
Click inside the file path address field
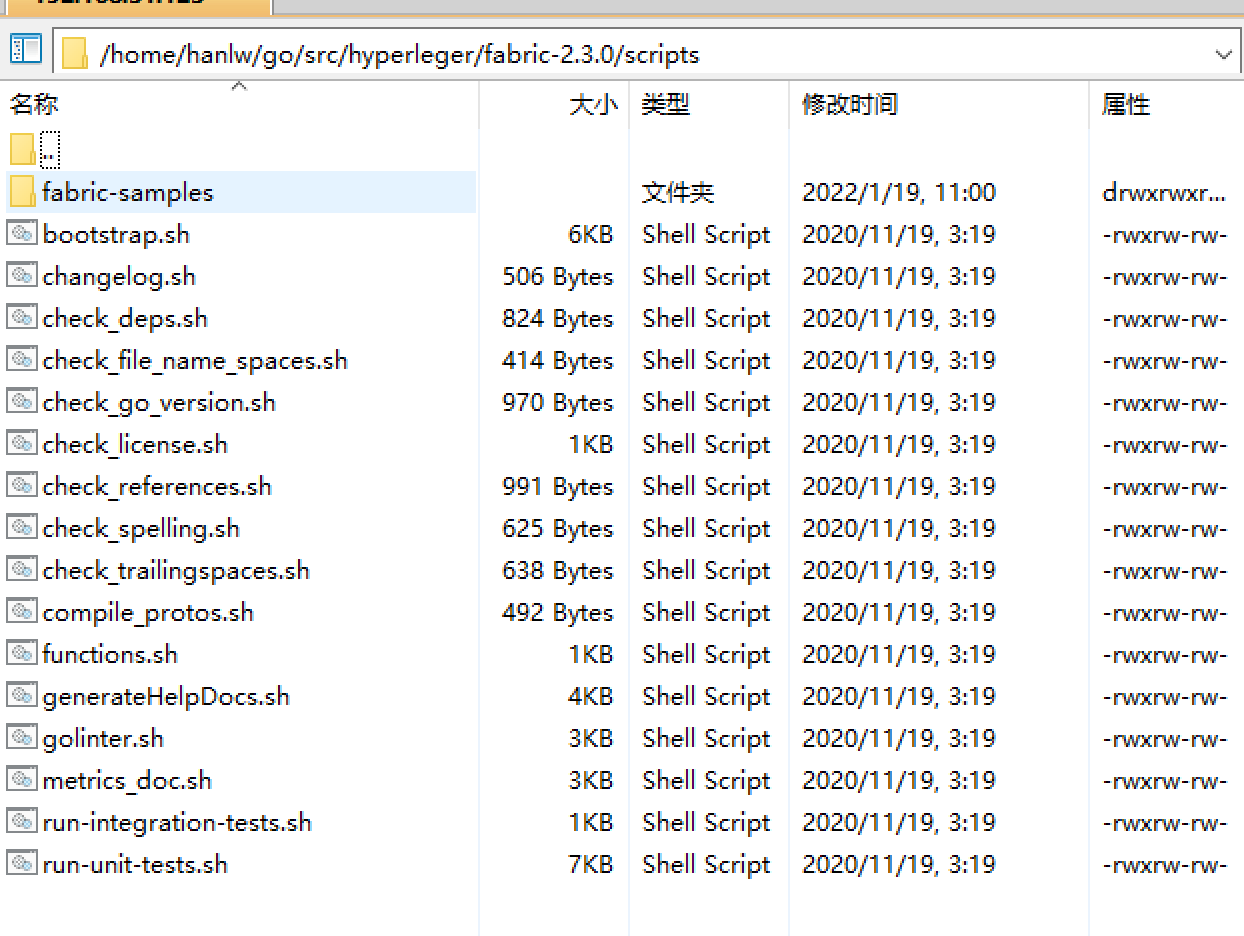click(600, 53)
